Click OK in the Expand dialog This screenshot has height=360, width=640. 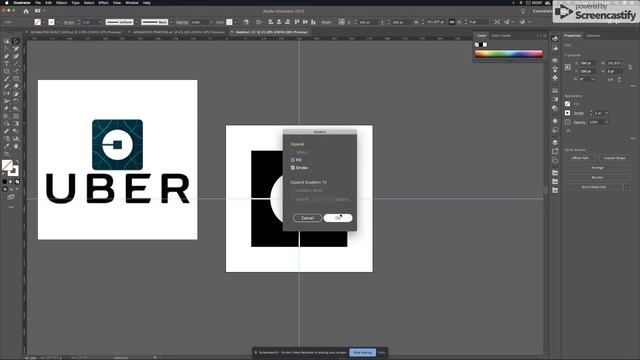[x=338, y=218]
